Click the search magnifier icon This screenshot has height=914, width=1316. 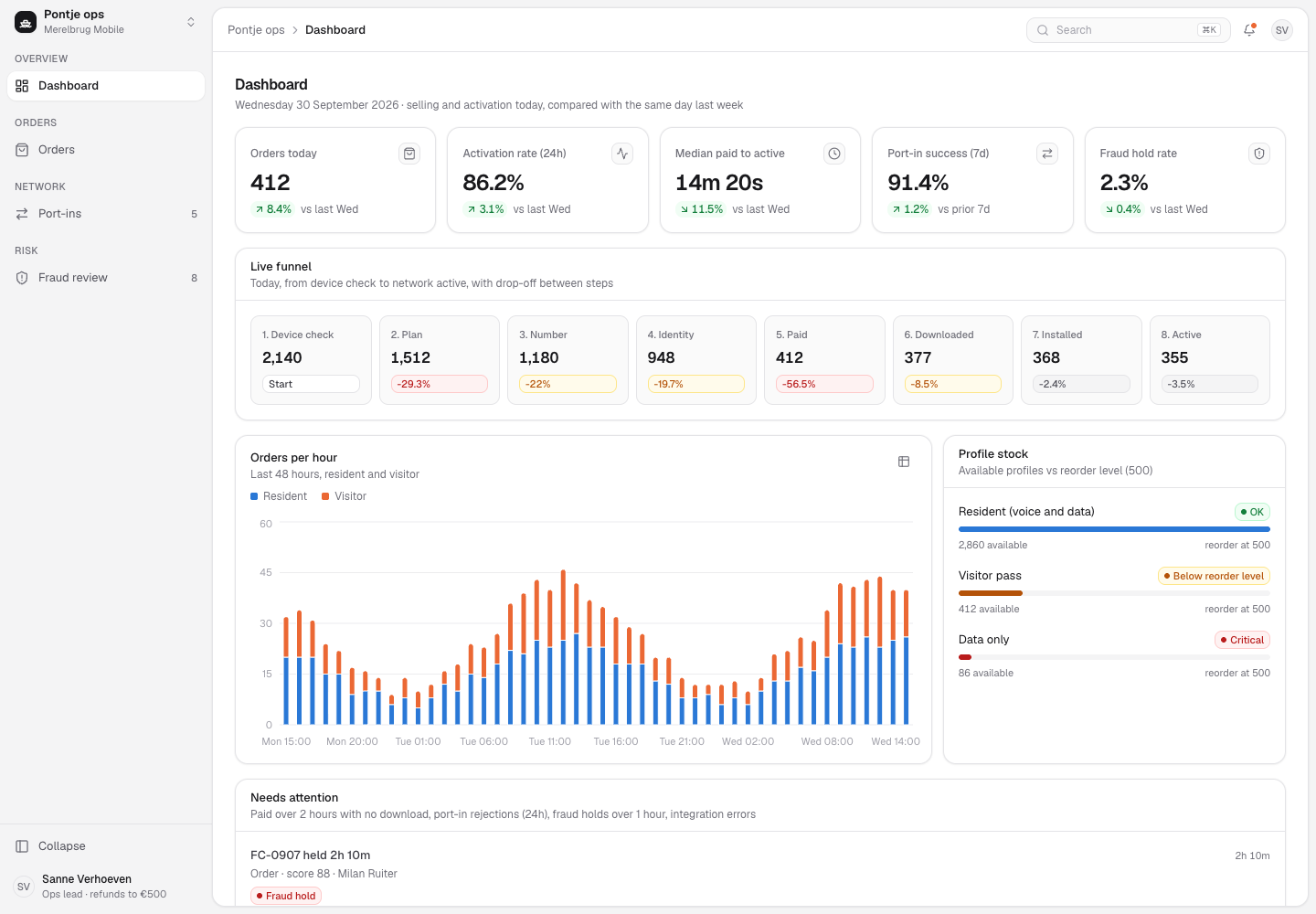pyautogui.click(x=1043, y=30)
